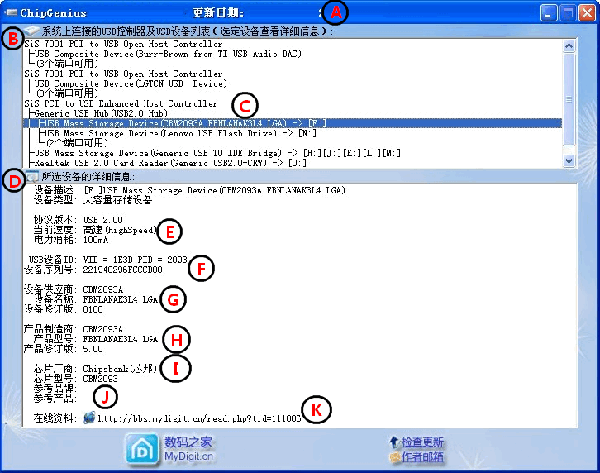Click the mail icon beside 作者邮箱

(x=395, y=457)
